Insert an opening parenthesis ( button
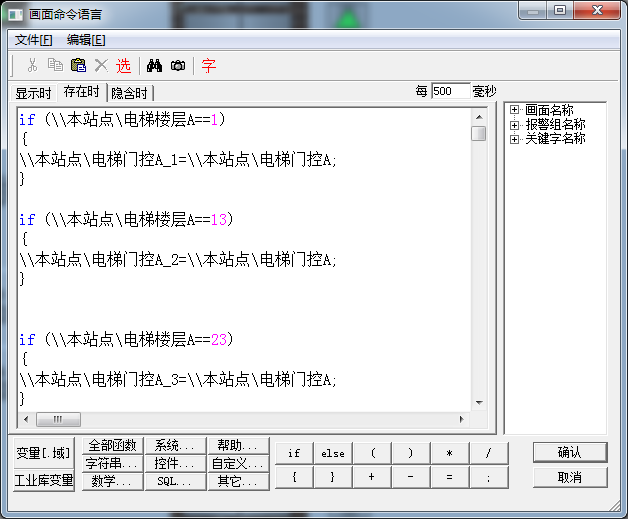 372,453
